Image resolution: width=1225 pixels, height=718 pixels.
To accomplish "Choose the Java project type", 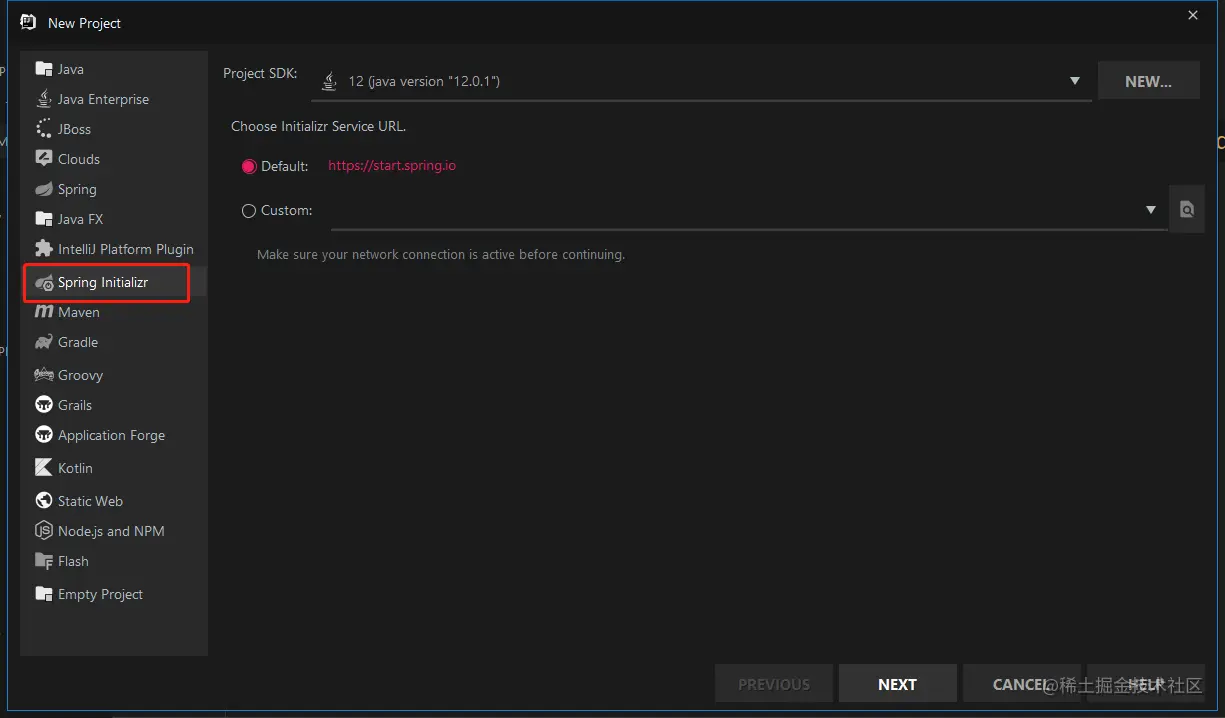I will (x=114, y=69).
